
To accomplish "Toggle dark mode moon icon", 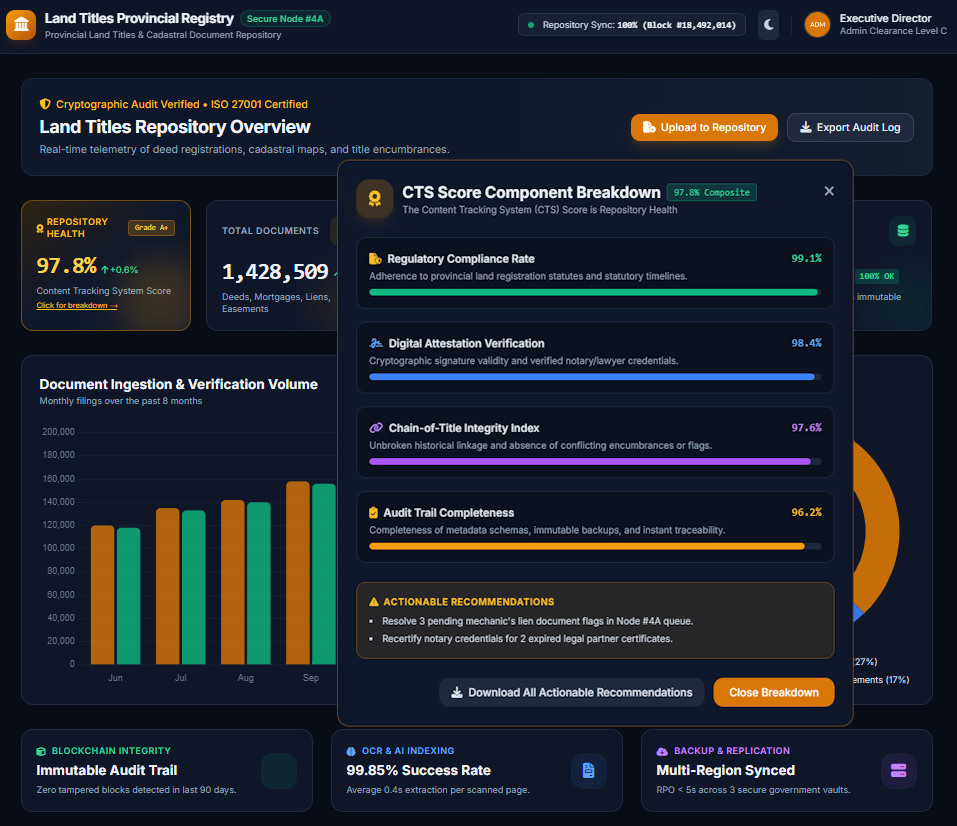I will [768, 25].
